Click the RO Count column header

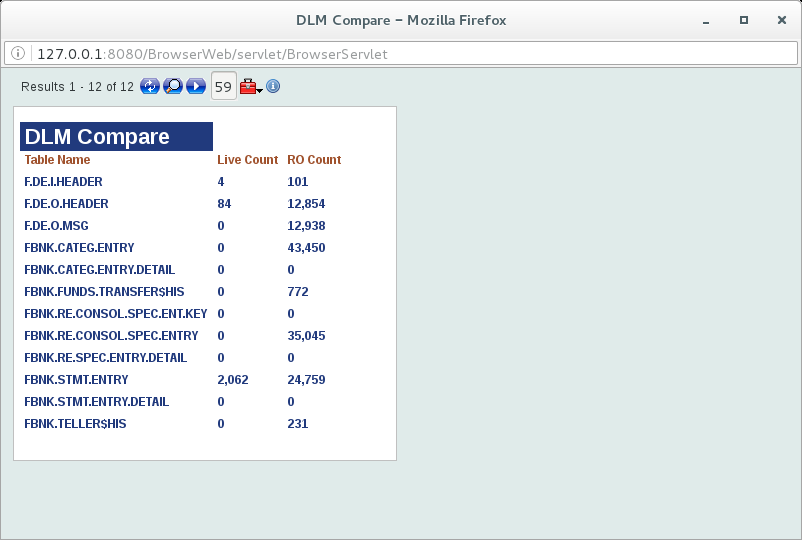[x=314, y=160]
